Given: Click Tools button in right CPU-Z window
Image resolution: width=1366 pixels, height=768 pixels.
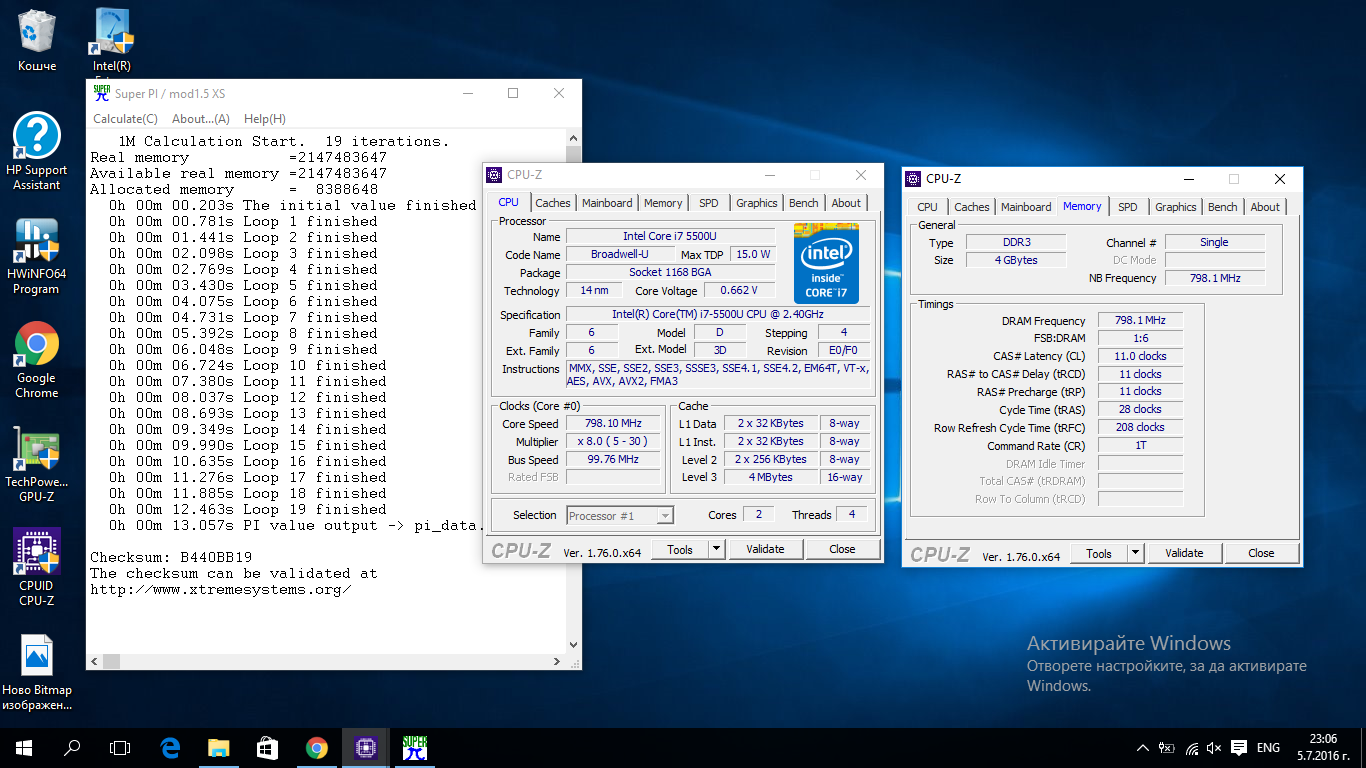Looking at the screenshot, I should point(1099,553).
